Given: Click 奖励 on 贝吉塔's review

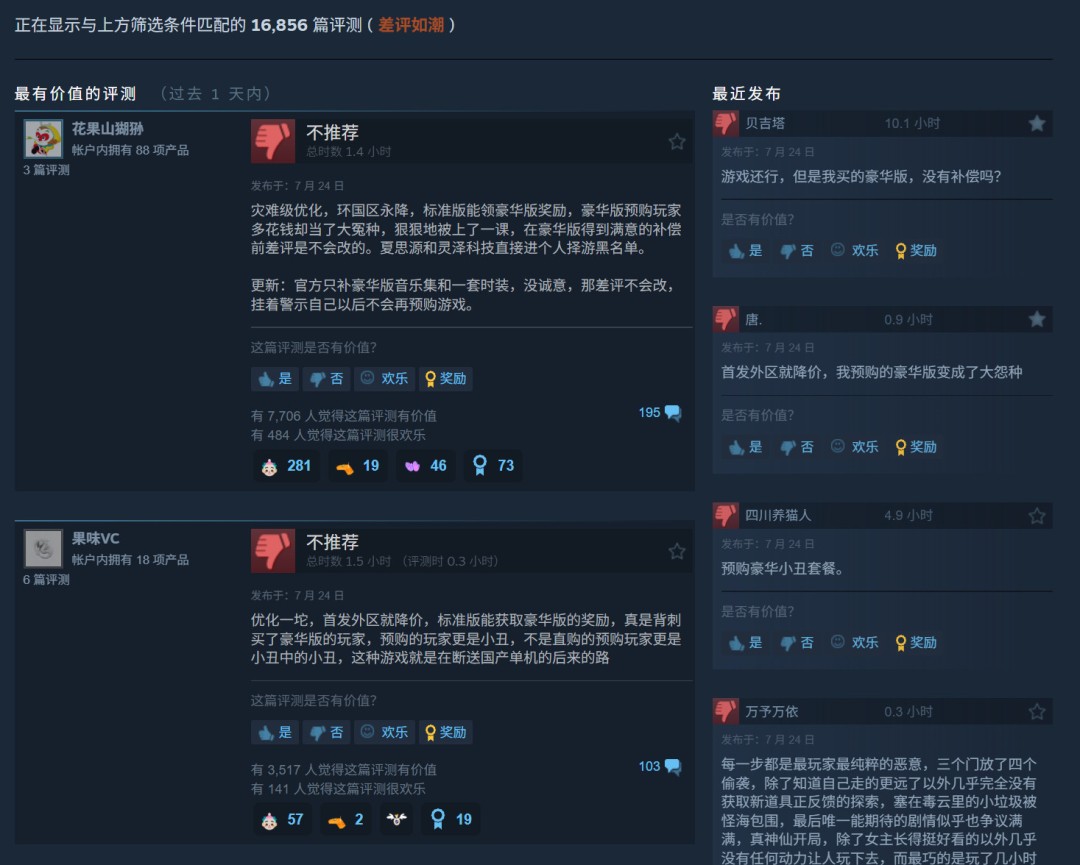Looking at the screenshot, I should (916, 251).
